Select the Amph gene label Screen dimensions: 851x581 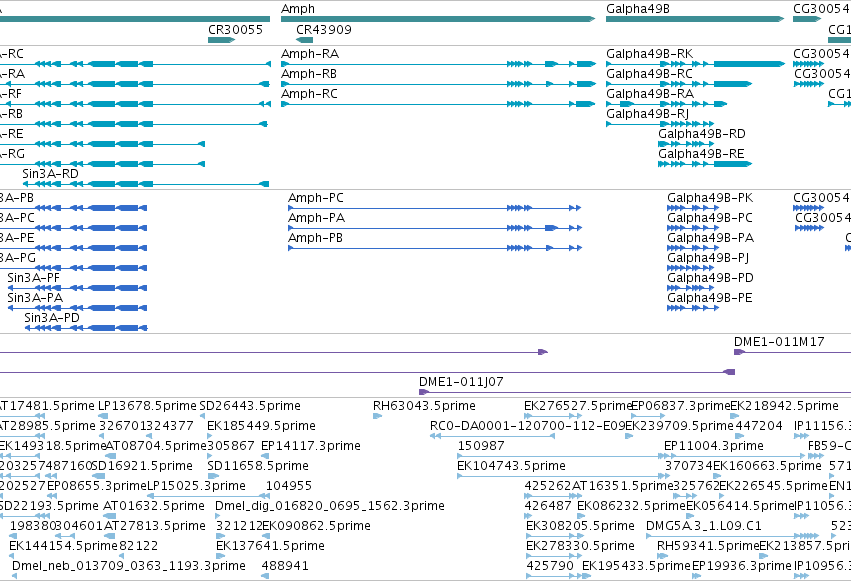pos(297,9)
